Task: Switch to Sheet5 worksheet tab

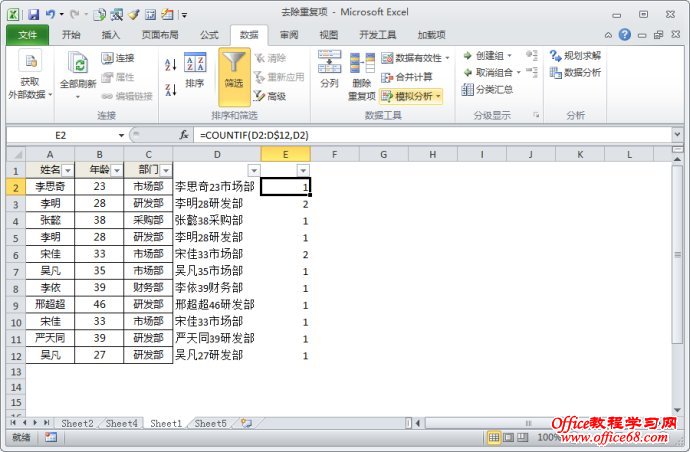Action: [x=210, y=423]
